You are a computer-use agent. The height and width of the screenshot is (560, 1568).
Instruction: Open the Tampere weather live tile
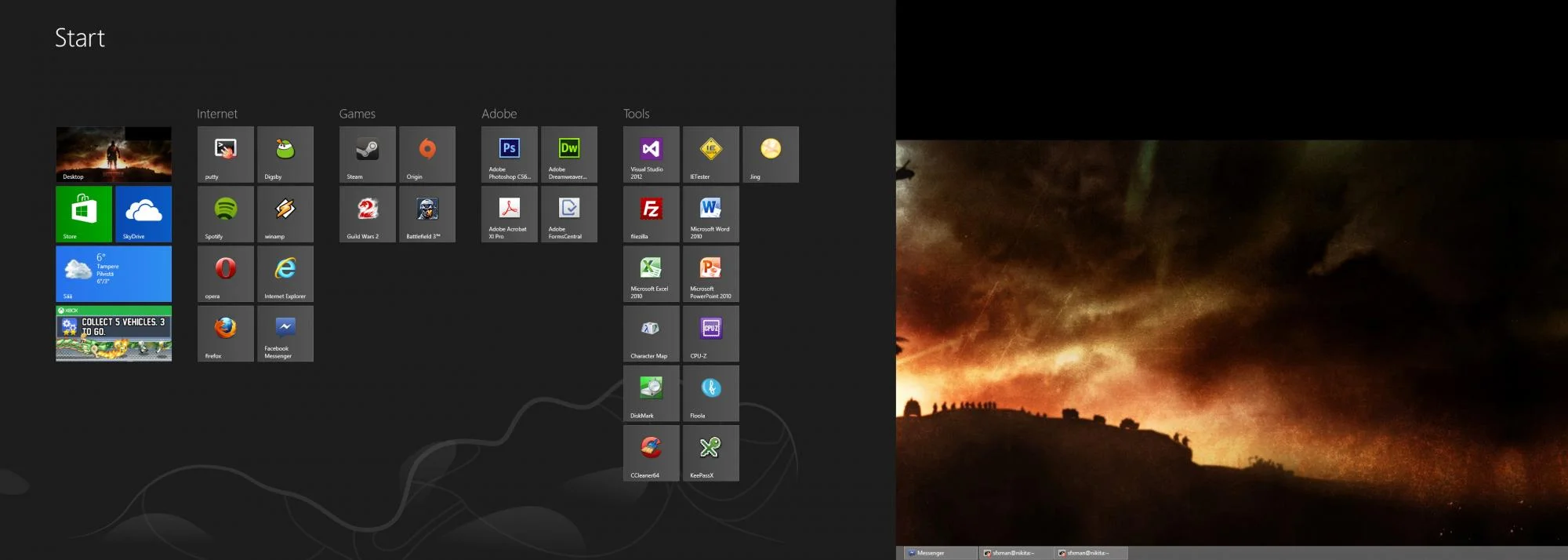[114, 274]
